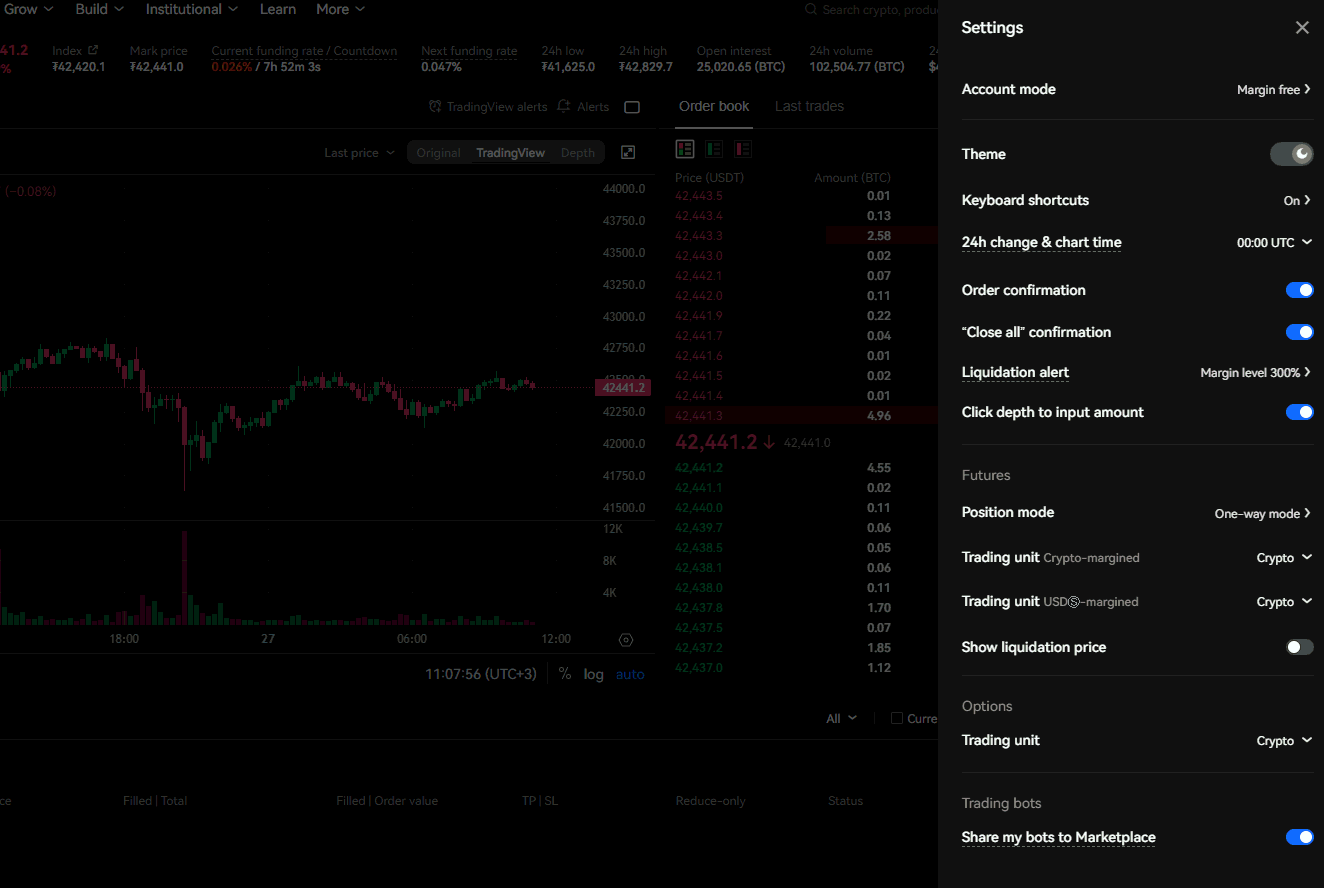Toggle auto scale on chart

630,674
